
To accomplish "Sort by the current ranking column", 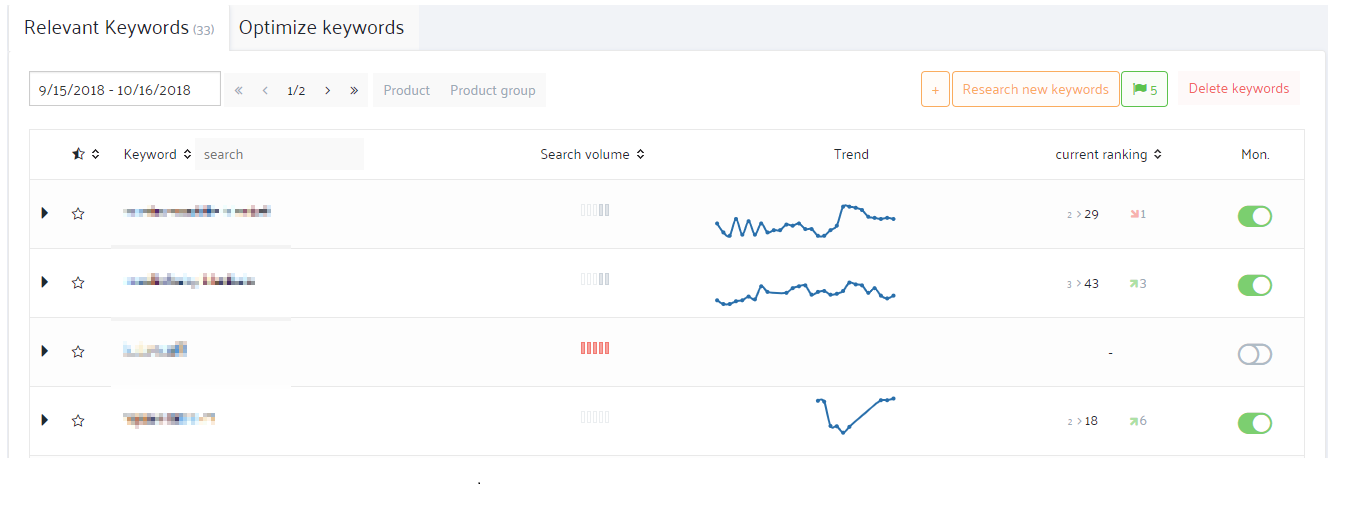I will tap(1108, 154).
